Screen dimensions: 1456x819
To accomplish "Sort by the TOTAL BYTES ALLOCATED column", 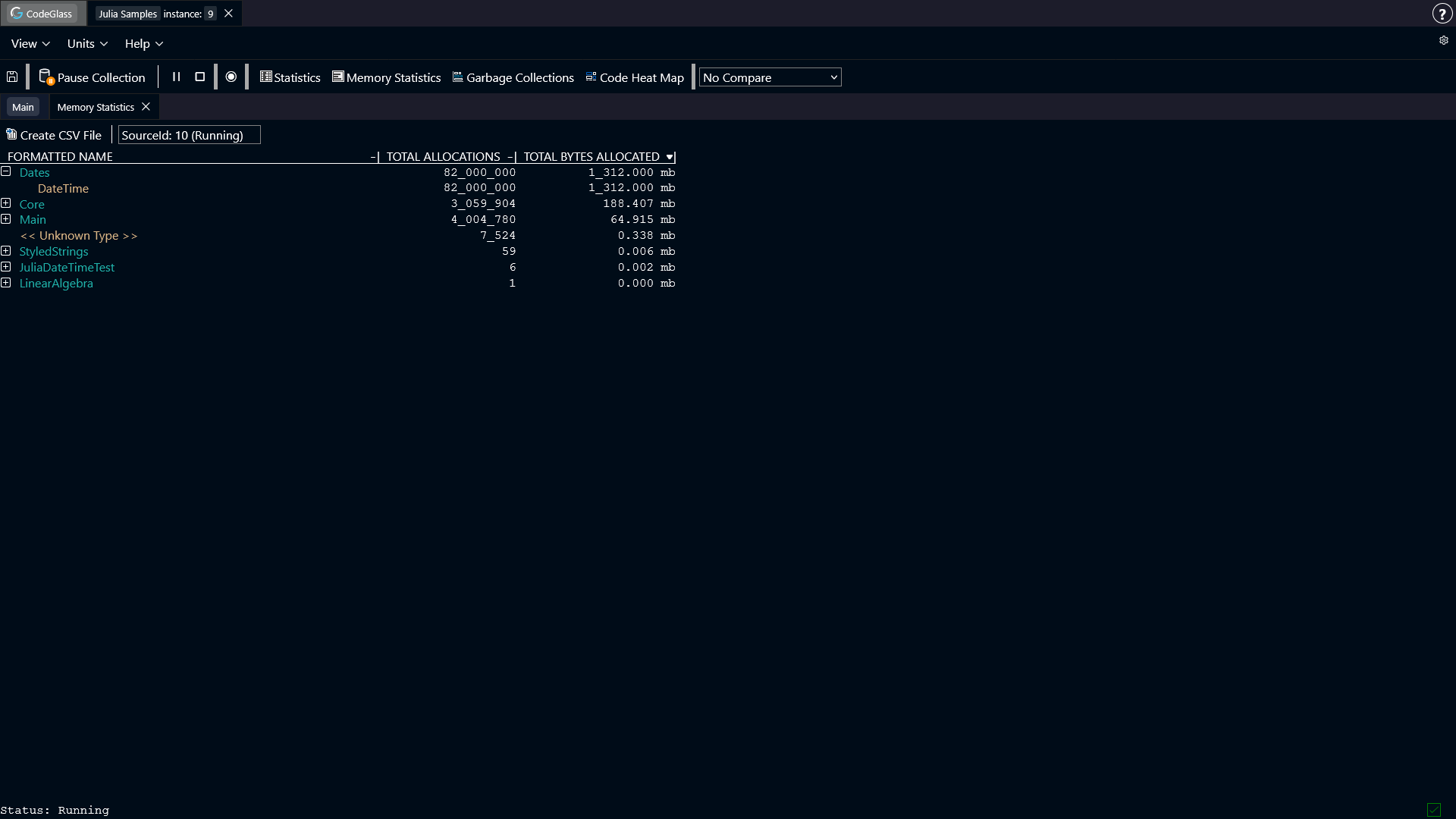I will (591, 156).
